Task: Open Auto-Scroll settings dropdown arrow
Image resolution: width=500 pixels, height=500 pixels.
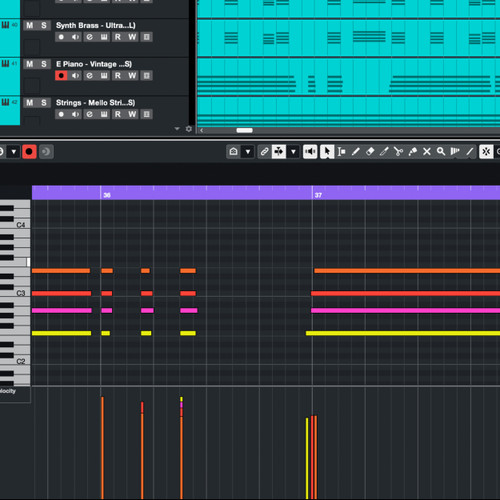Action: (293, 152)
